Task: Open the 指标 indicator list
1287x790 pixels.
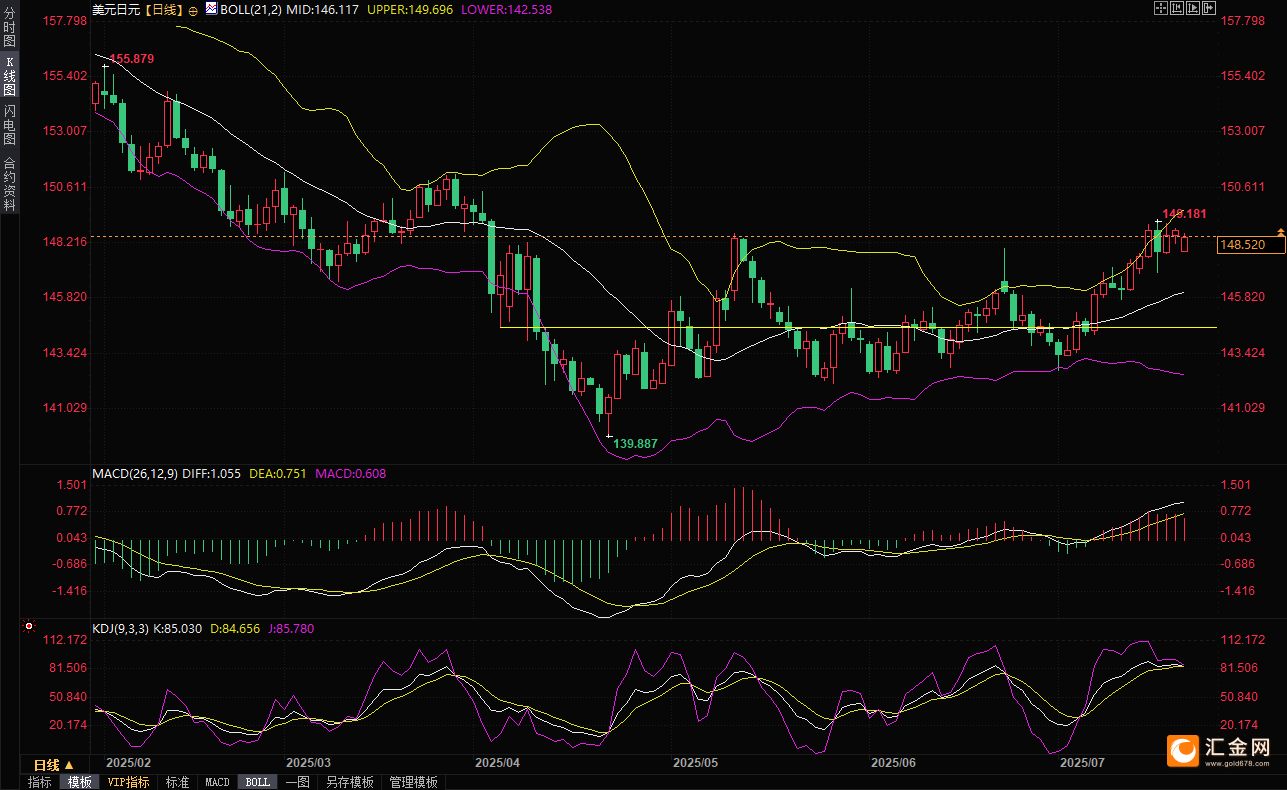Action: click(40, 782)
